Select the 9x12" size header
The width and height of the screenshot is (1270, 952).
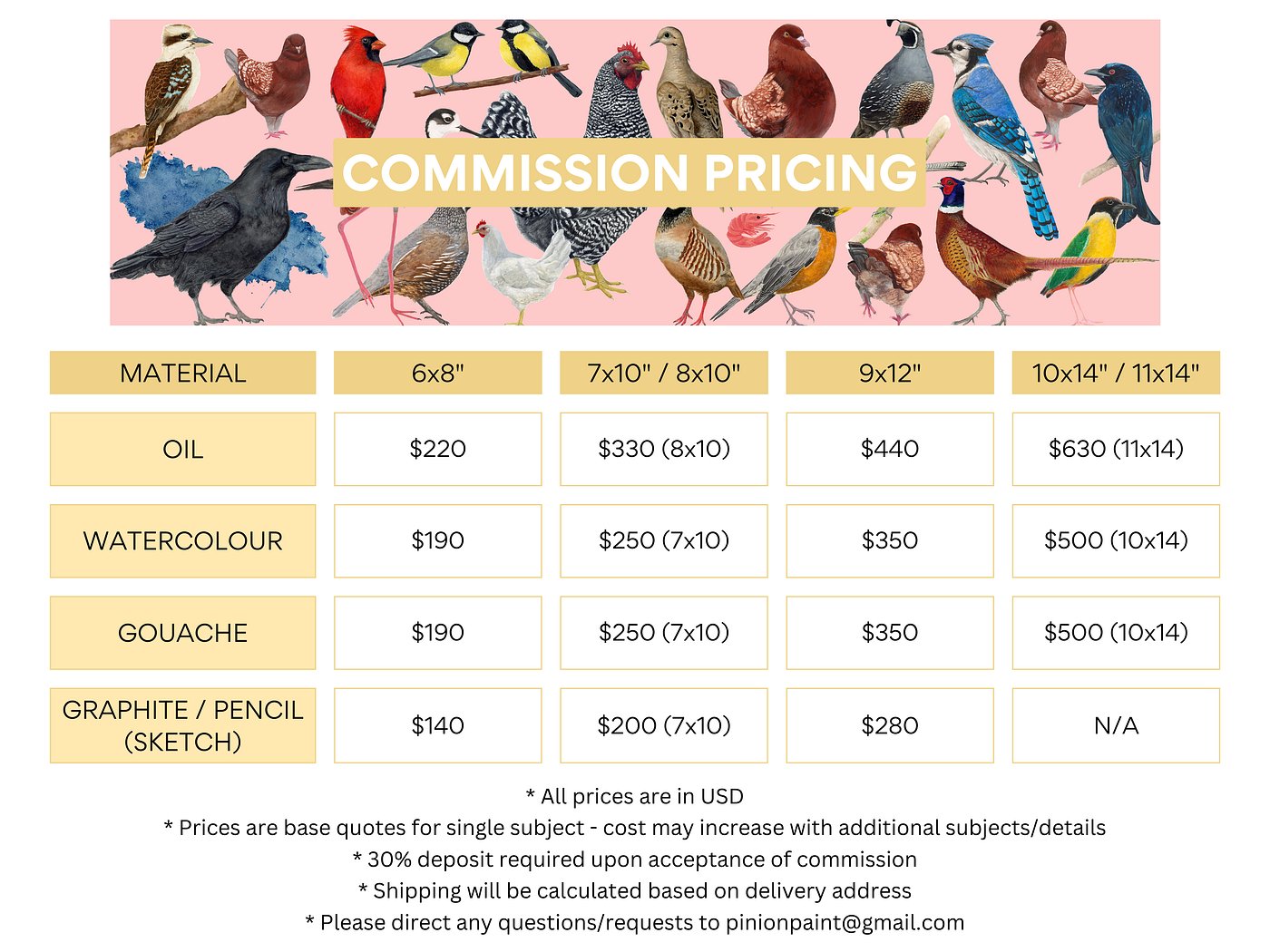point(889,373)
